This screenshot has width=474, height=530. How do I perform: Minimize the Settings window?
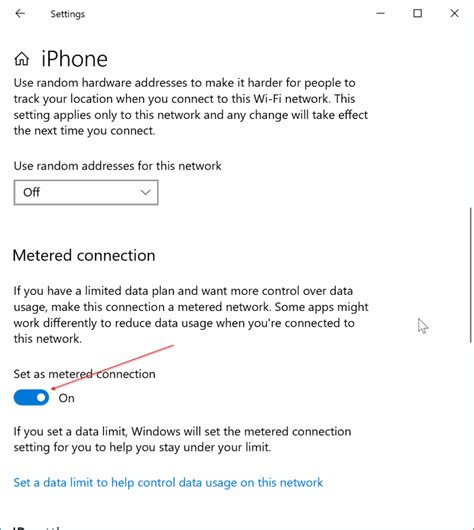(x=381, y=14)
